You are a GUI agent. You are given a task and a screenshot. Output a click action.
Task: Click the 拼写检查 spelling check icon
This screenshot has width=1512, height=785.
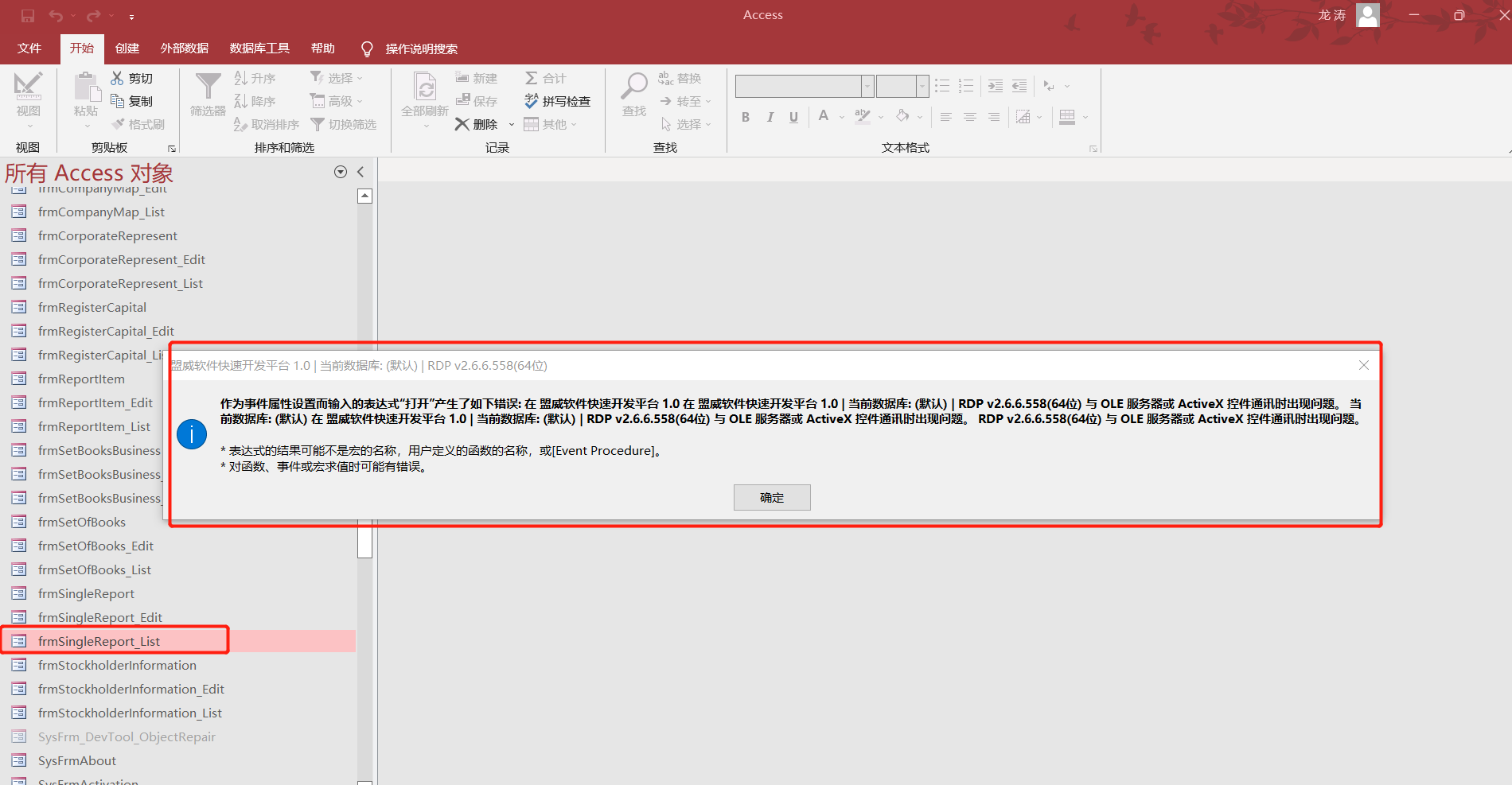(532, 101)
